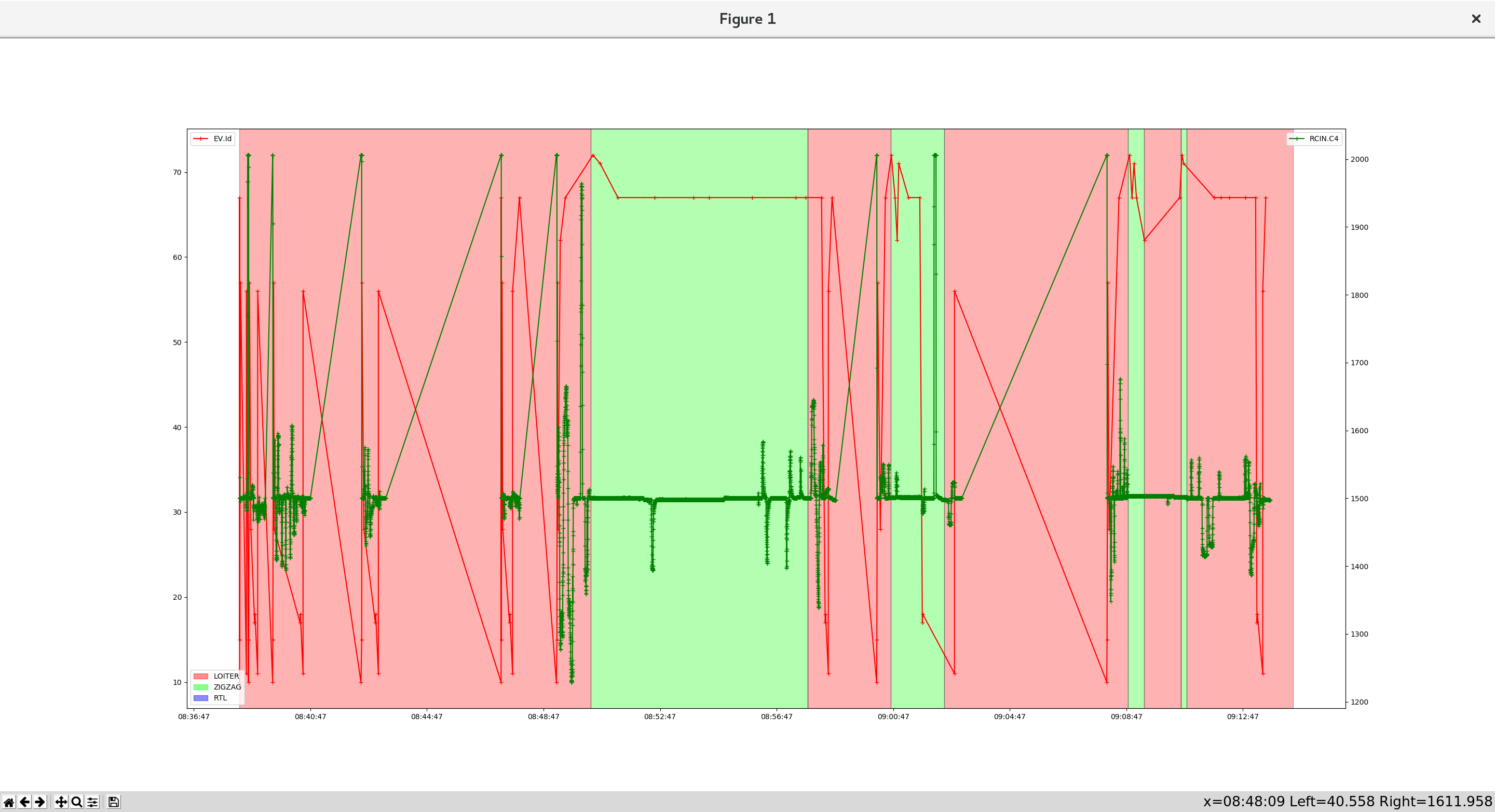Save the figure to file

(x=114, y=802)
